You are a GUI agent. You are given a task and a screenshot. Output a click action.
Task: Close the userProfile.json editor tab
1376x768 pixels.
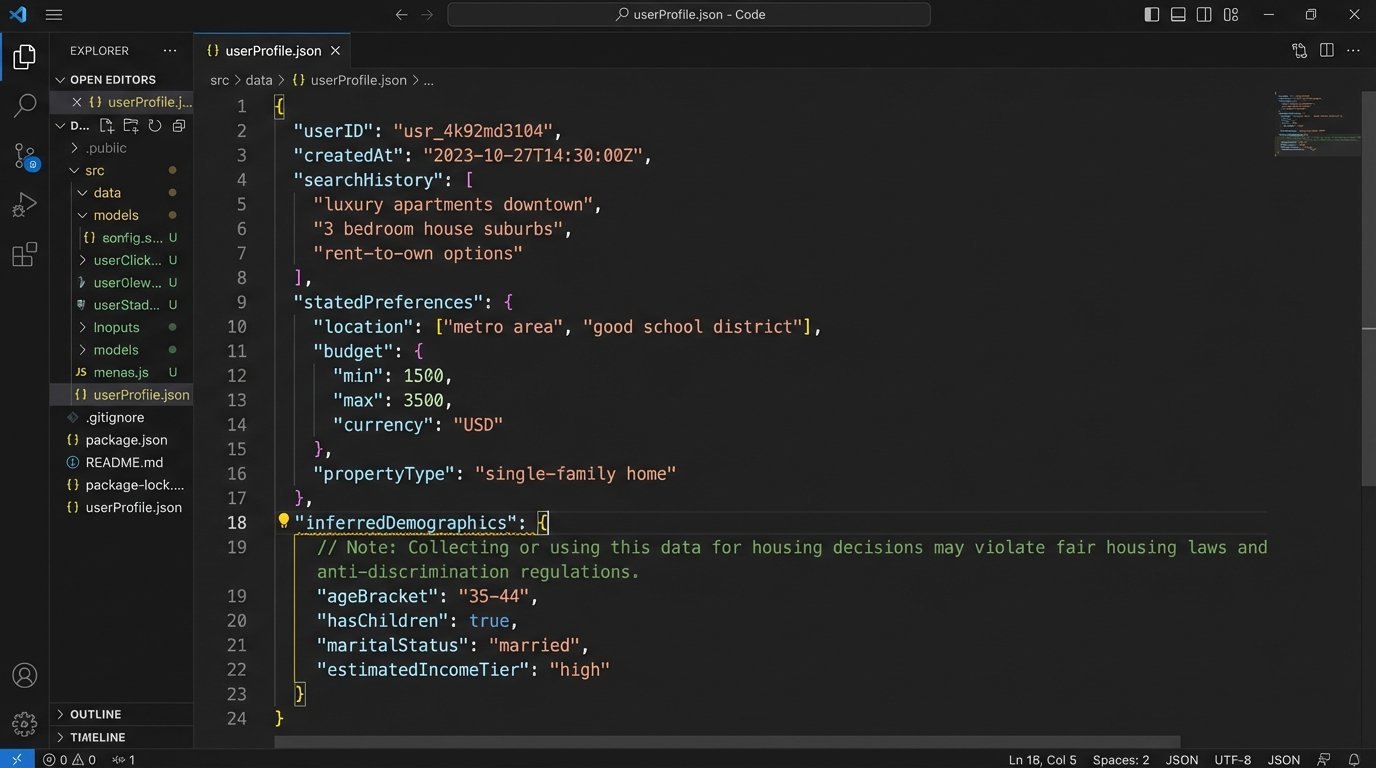336,51
